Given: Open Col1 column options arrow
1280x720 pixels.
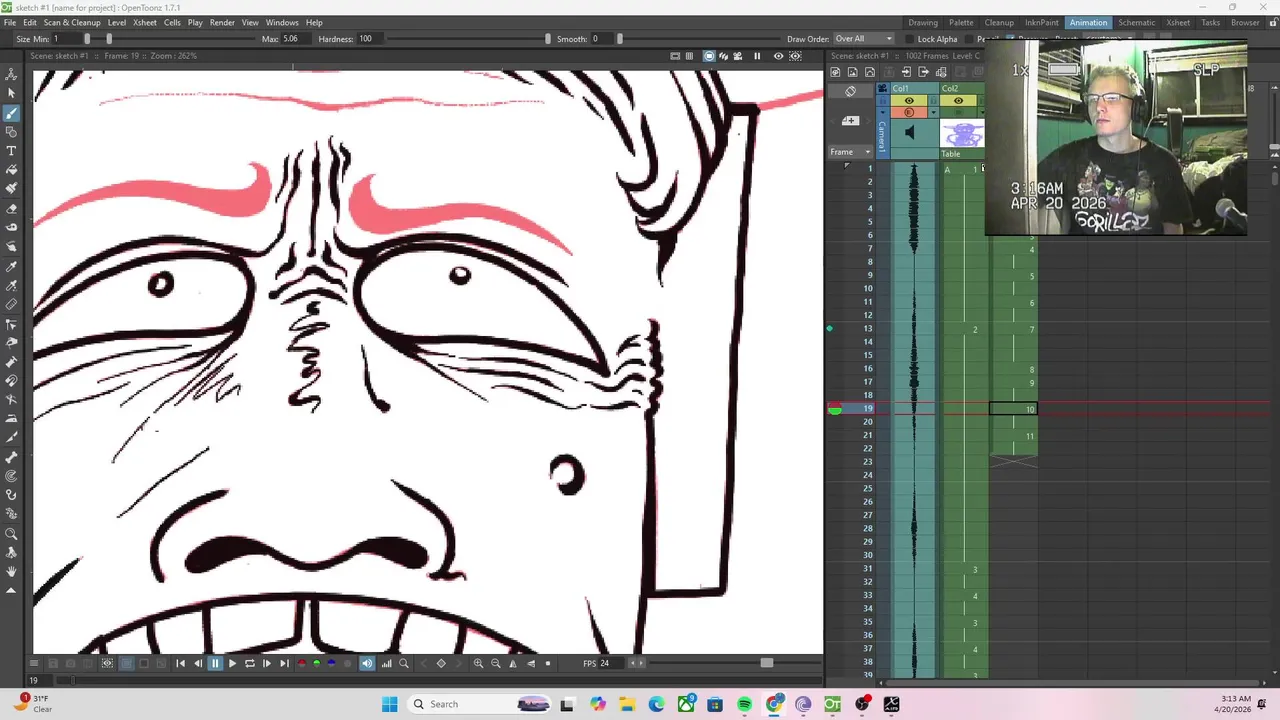Looking at the screenshot, I should pos(933,112).
